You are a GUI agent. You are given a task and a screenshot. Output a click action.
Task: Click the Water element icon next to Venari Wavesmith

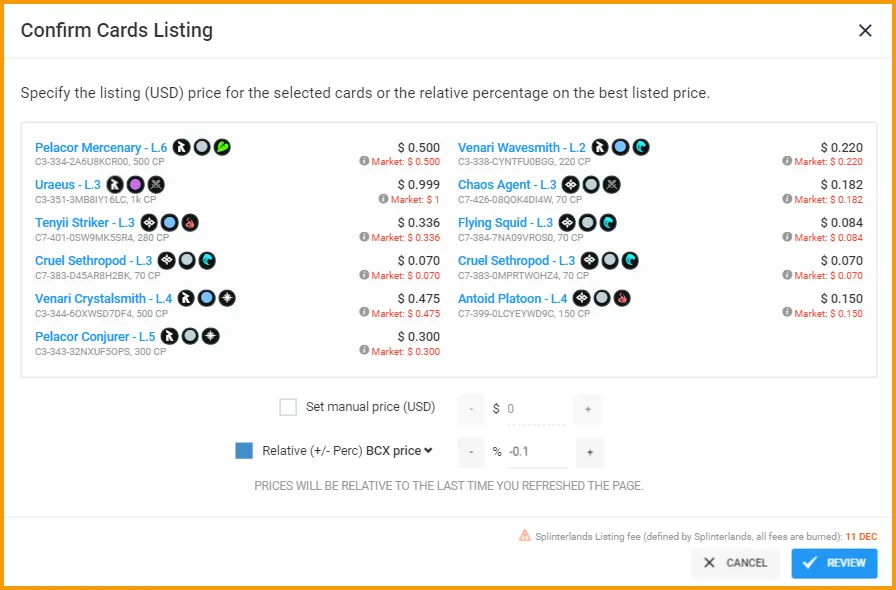point(641,148)
